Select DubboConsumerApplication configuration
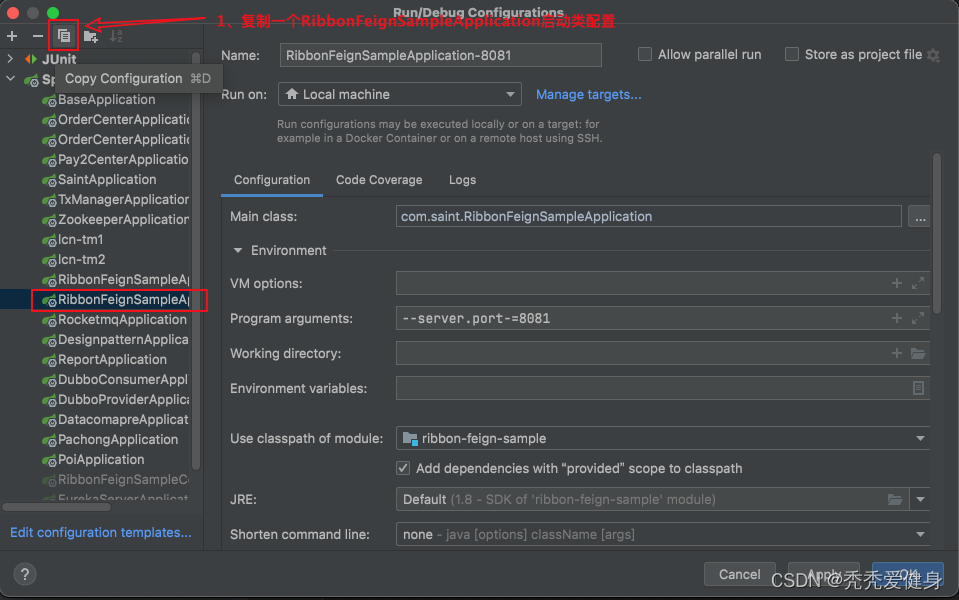This screenshot has height=600, width=959. [115, 380]
